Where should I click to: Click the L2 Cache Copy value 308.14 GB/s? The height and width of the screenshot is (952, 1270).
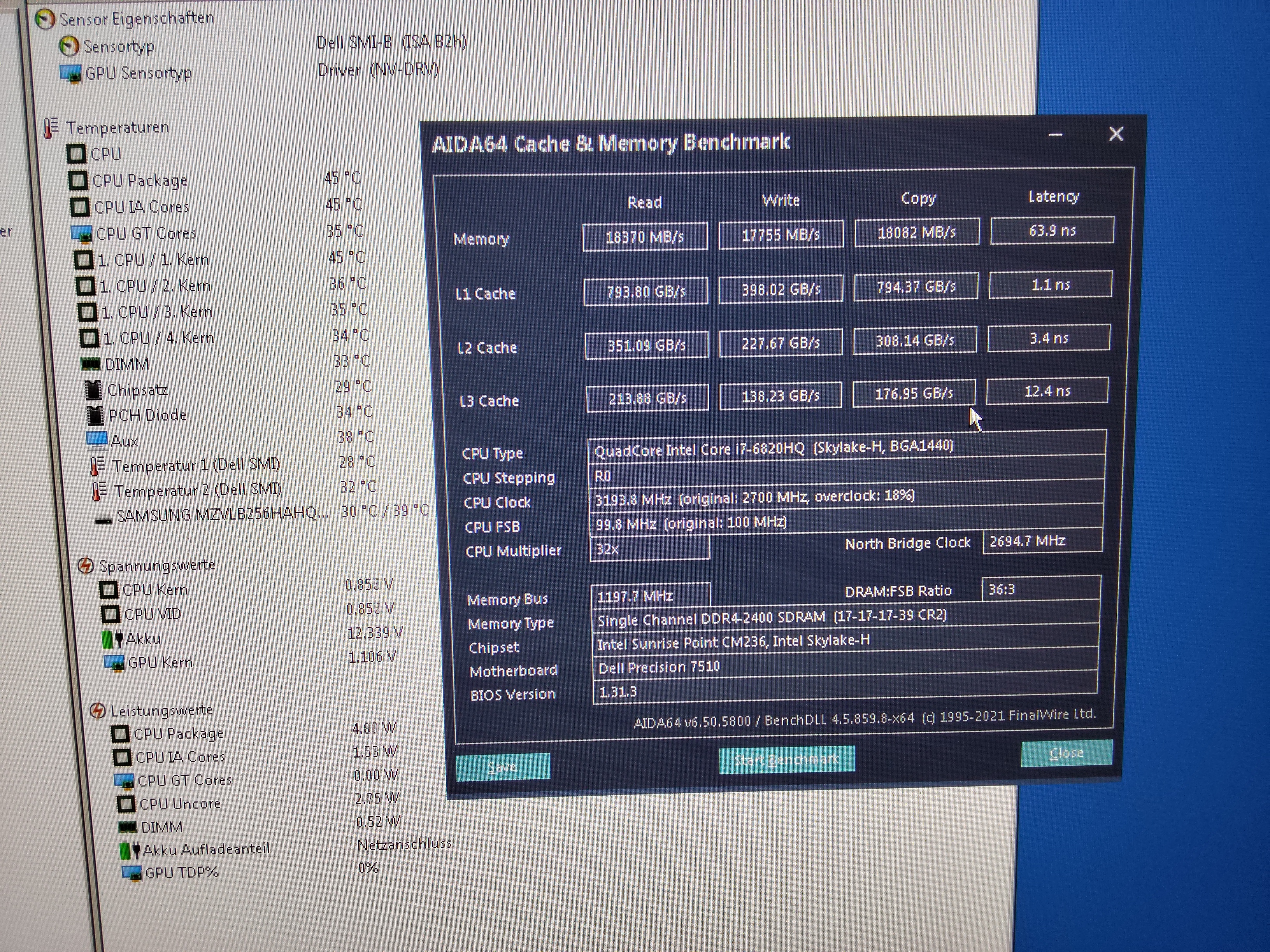click(915, 341)
